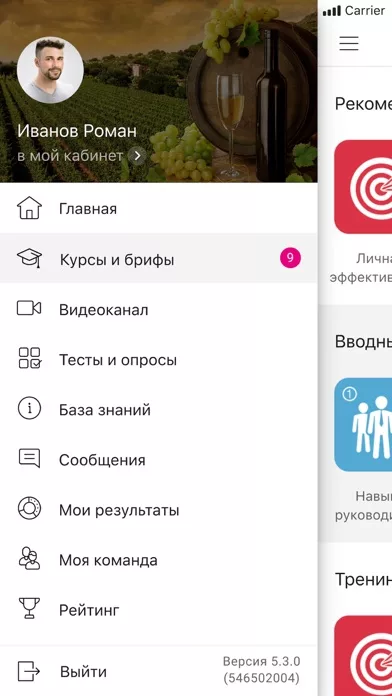Open the user profile avatar photo
The image size is (392, 696).
50,70
